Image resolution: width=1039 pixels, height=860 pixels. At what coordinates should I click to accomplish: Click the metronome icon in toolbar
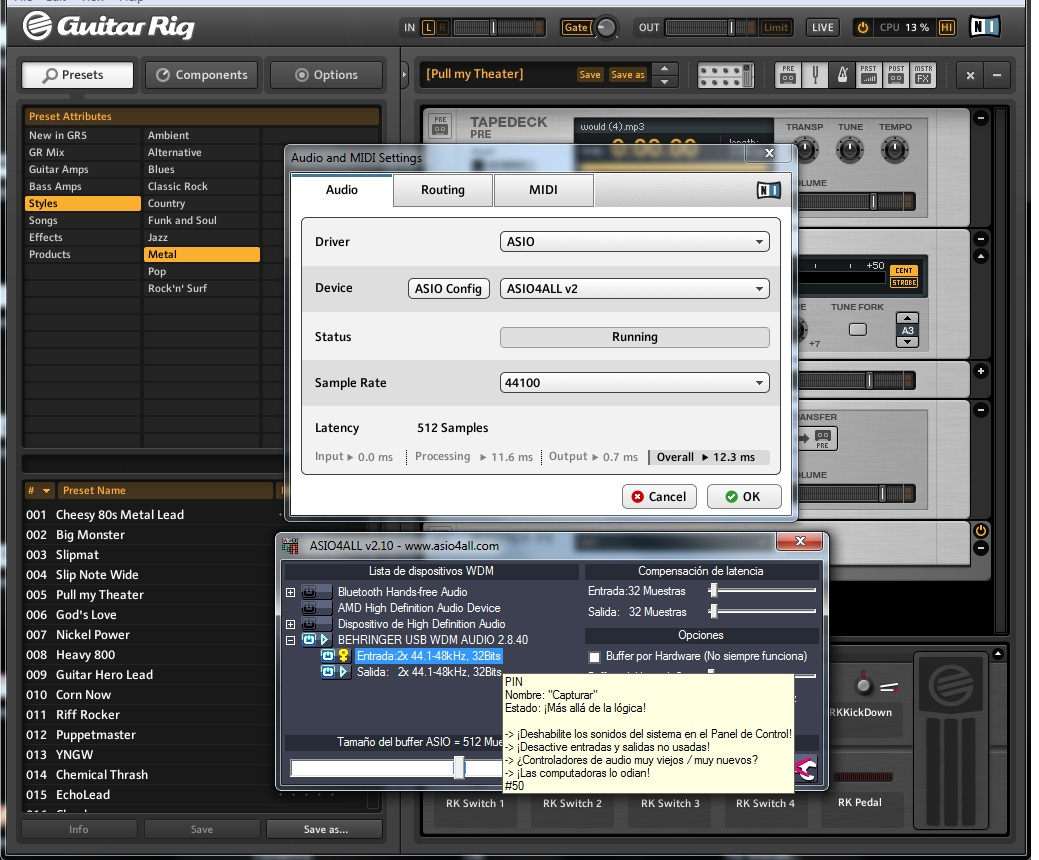tap(841, 75)
